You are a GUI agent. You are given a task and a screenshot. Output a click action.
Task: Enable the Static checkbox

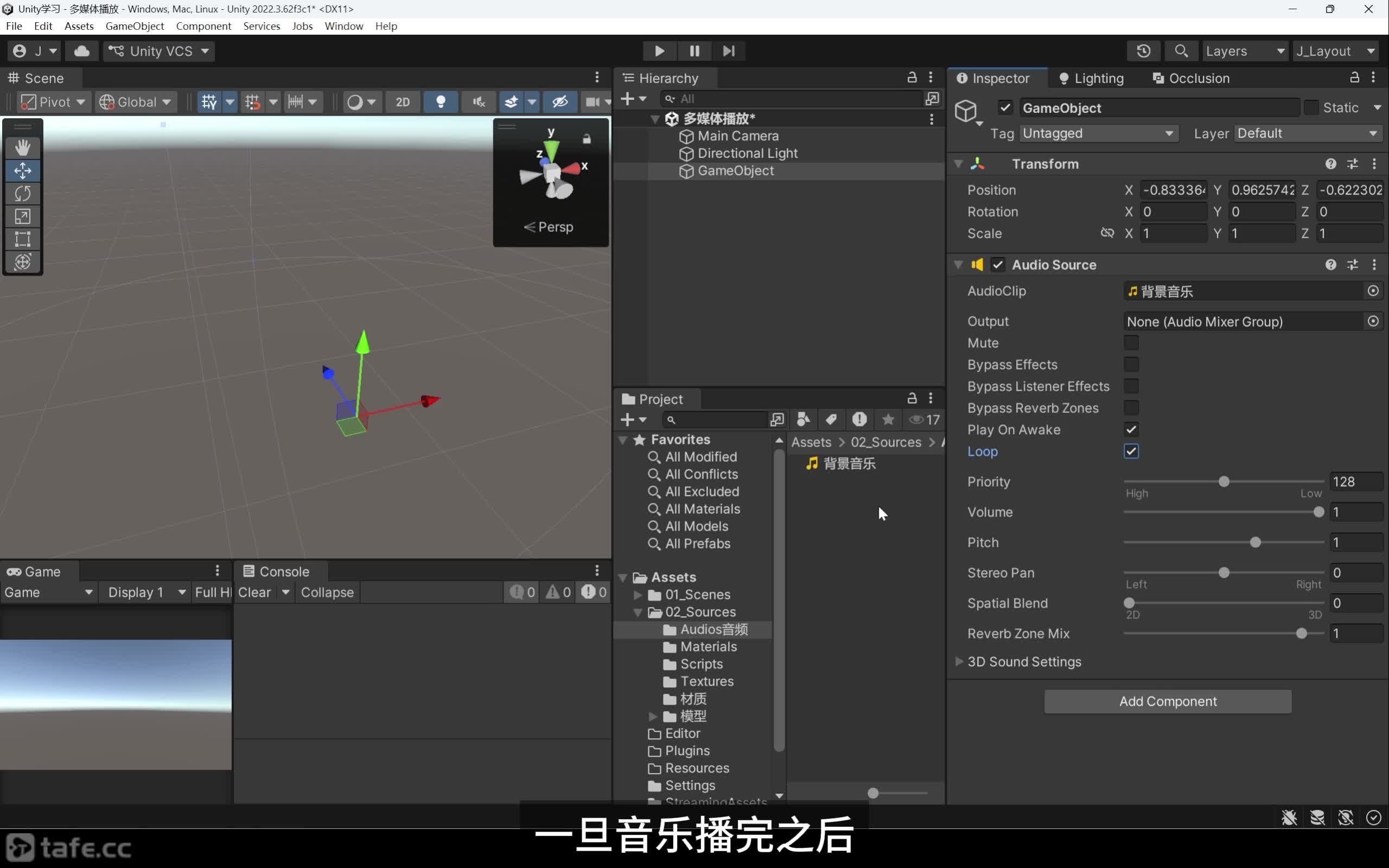1311,107
